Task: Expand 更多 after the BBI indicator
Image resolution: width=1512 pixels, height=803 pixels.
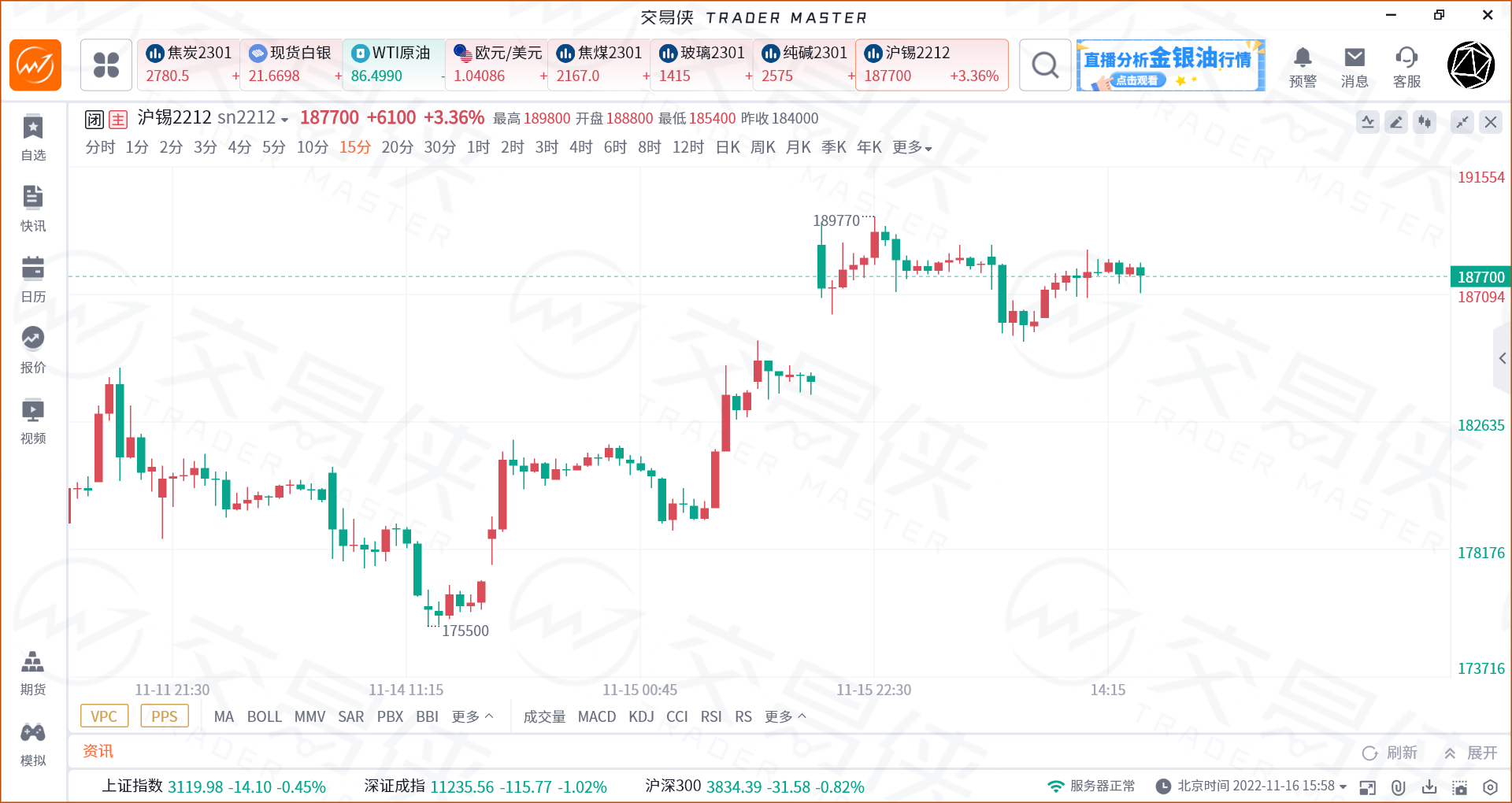Action: click(472, 716)
